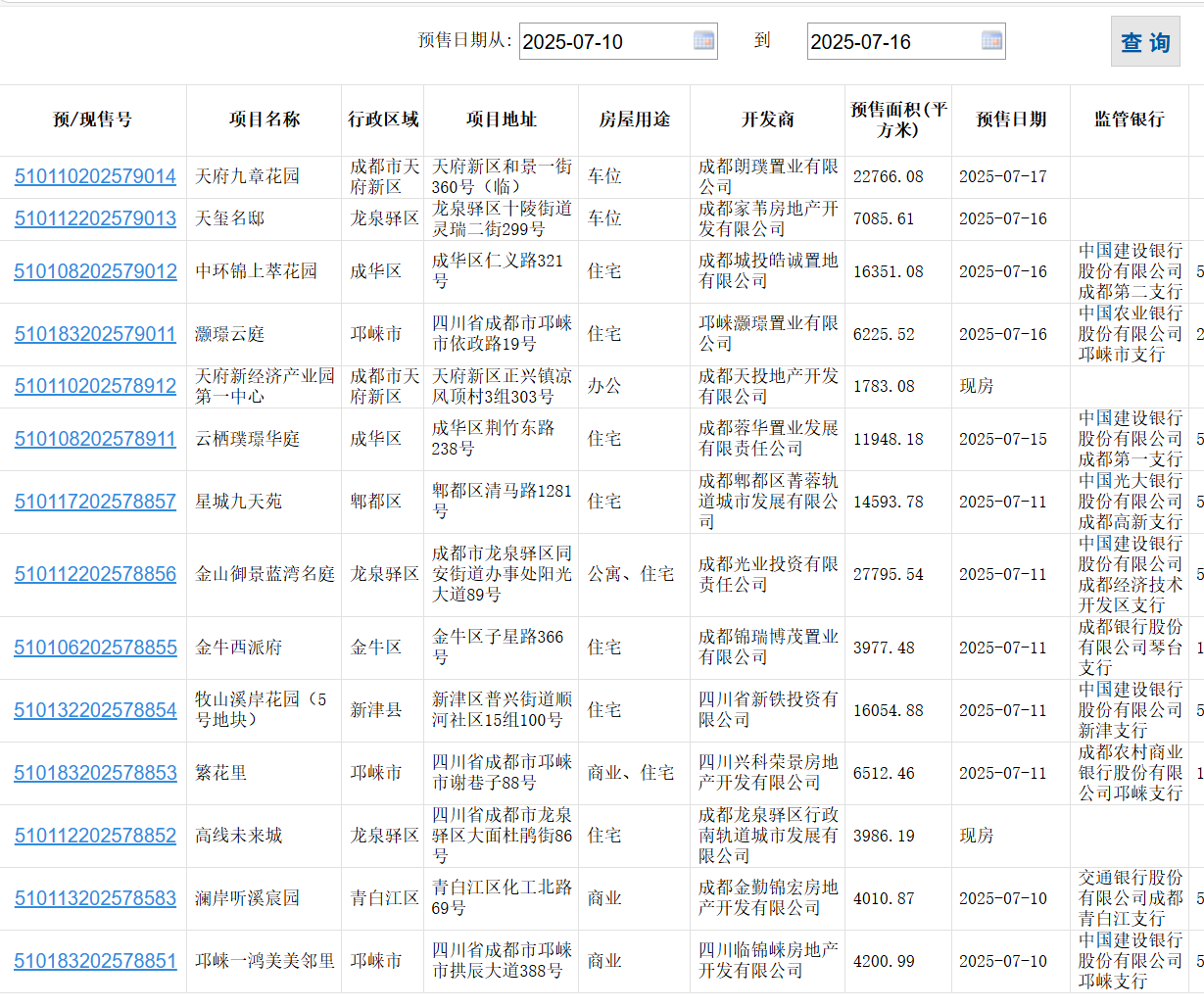Select project name 星城九天苑
The image size is (1204, 1008).
point(238,502)
